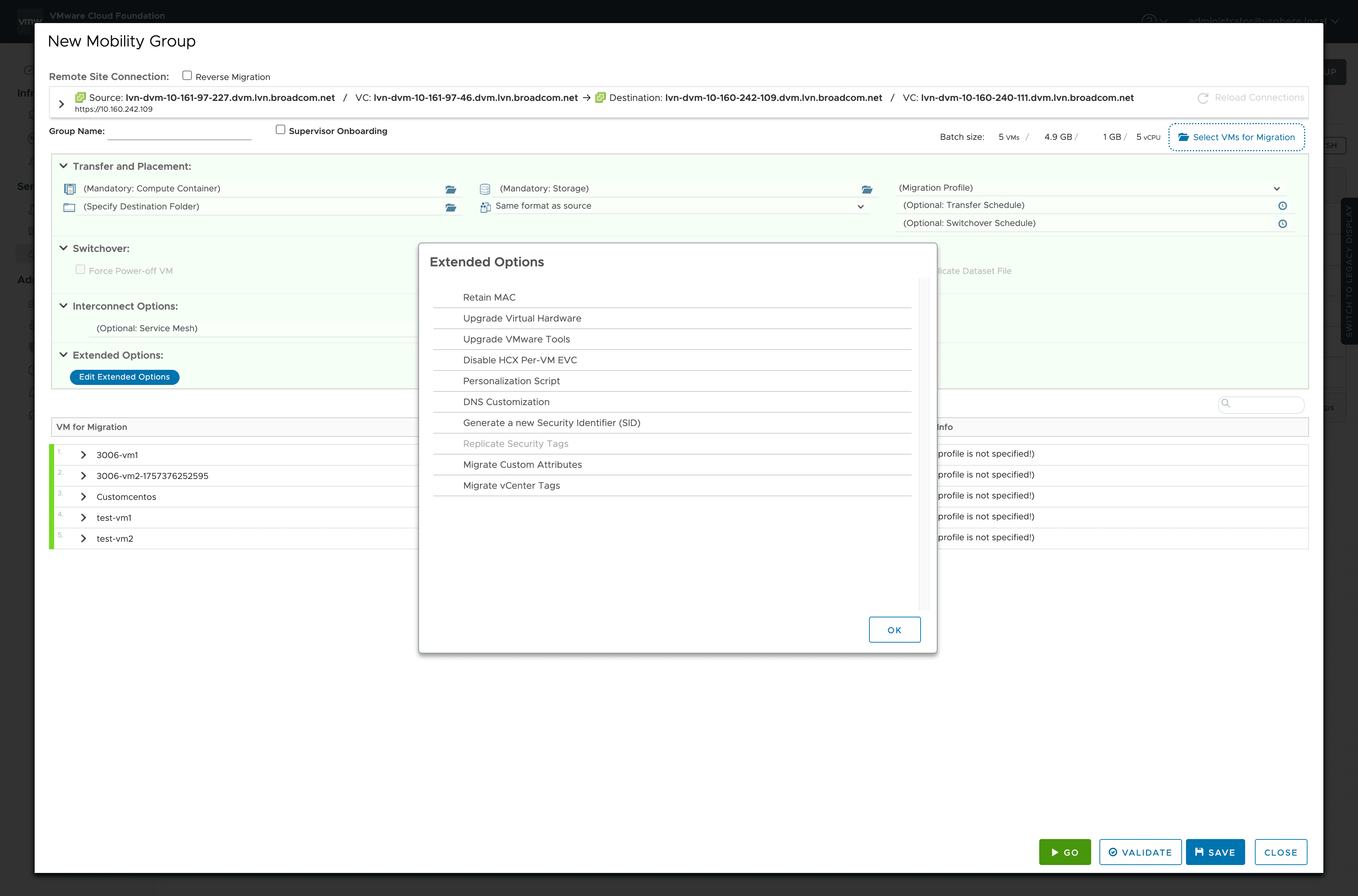Open Compute Container folder browse icon
The image size is (1358, 896).
tap(450, 189)
